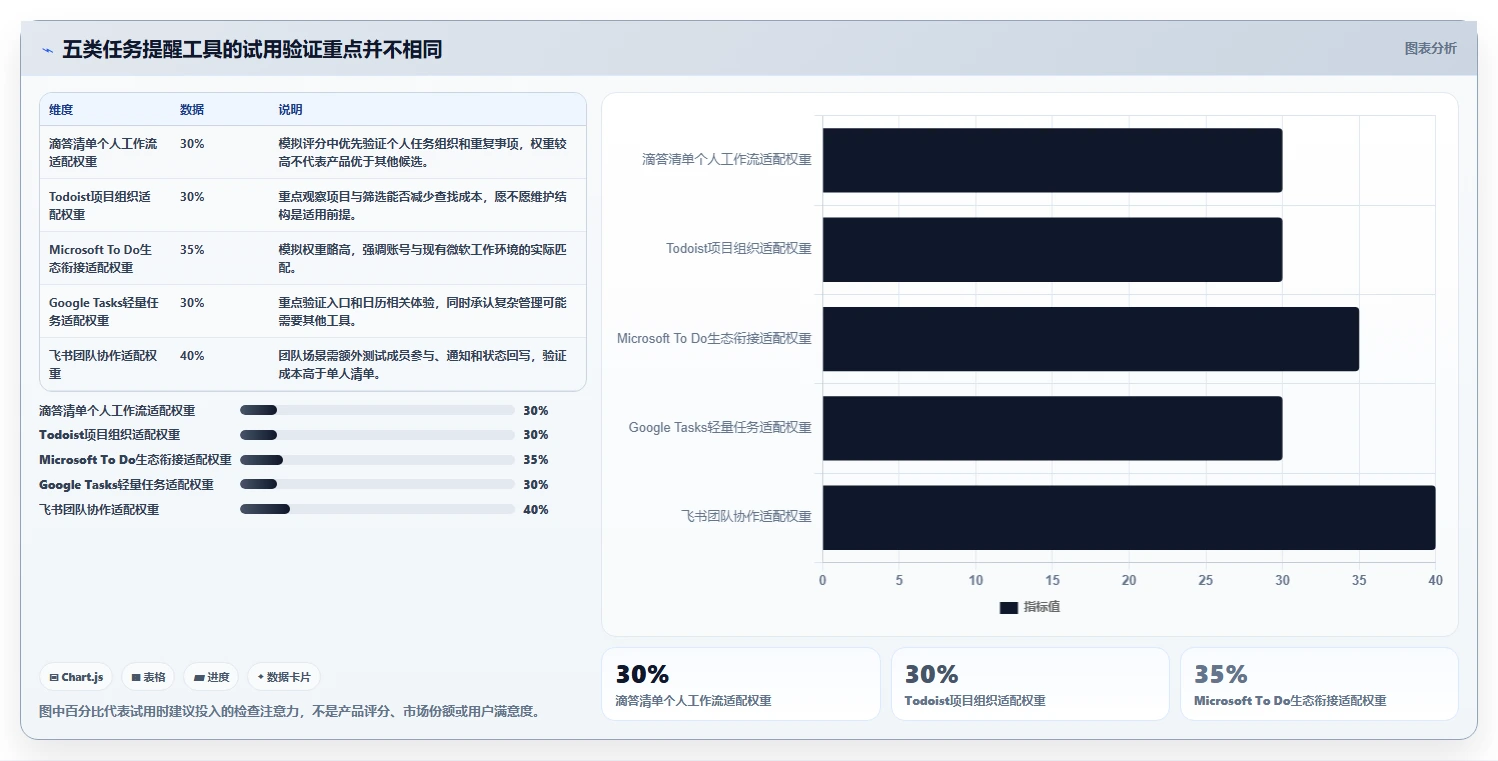Click the 滴答清单个人工作流适配权重 progress bar
Viewport: 1498px width, 761px height.
tap(377, 410)
